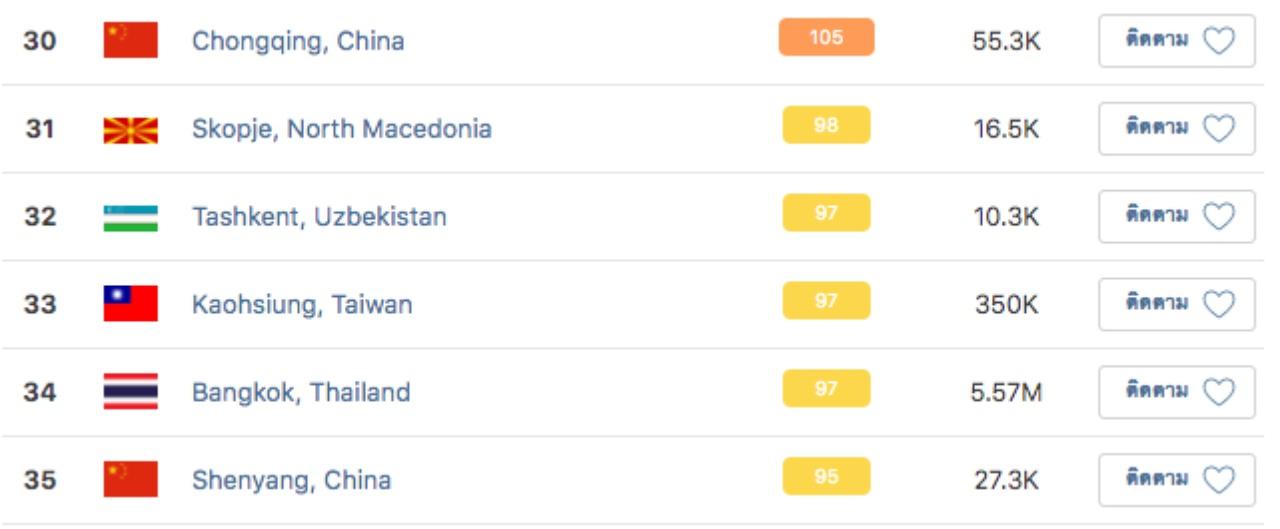
Task: Follow Skopje with the heart button
Action: tap(1176, 129)
